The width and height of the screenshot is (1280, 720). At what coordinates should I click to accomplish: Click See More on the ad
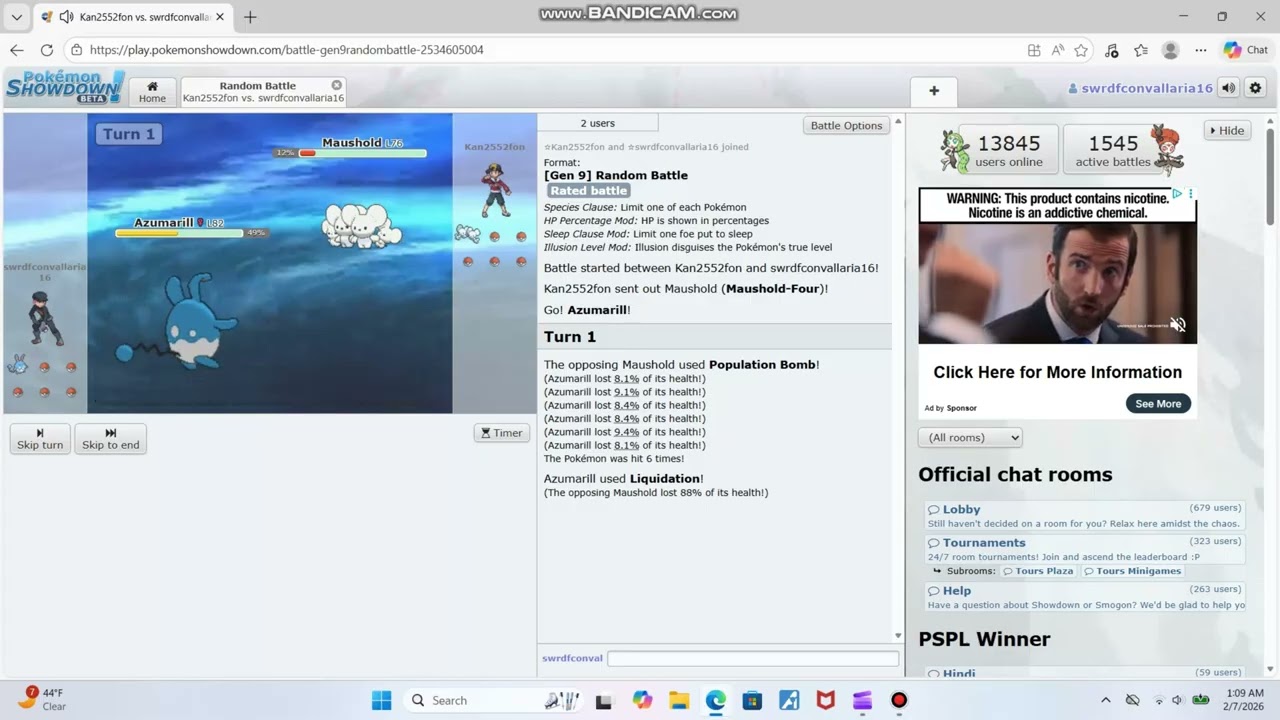1158,403
